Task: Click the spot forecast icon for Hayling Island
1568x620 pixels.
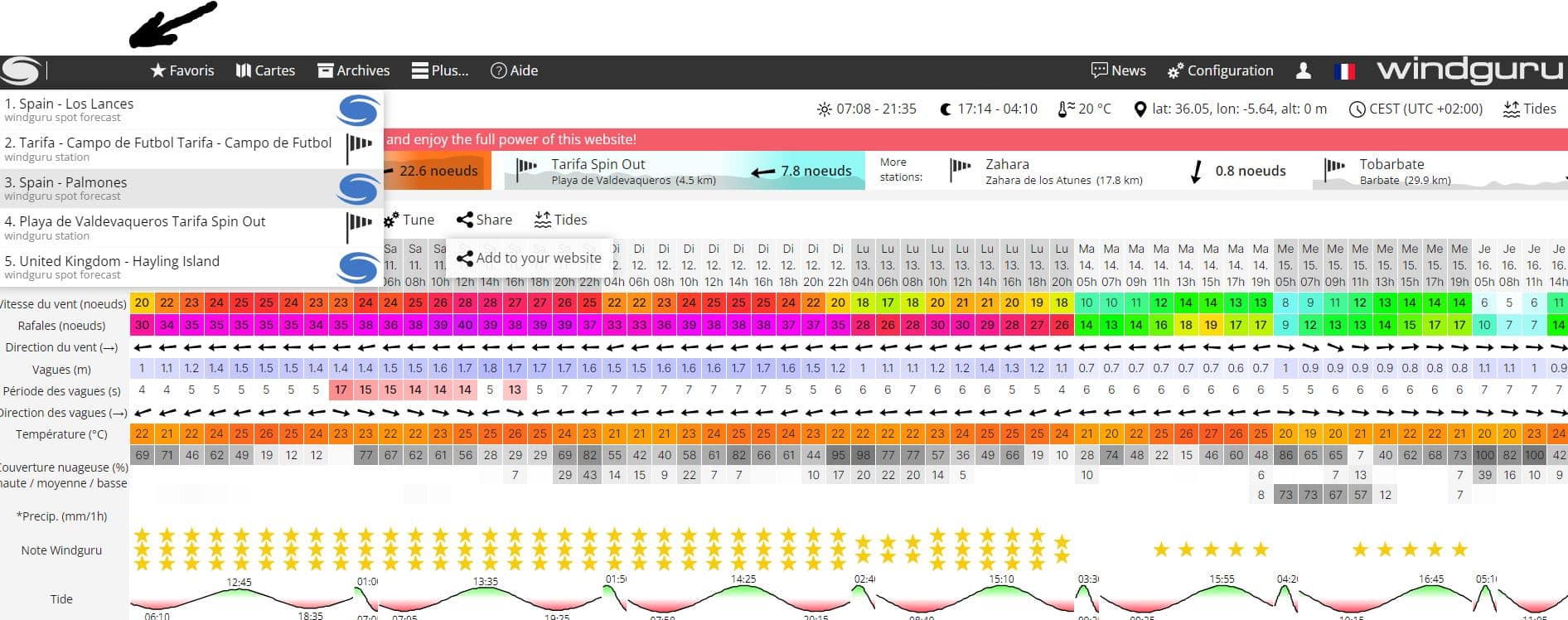Action: [358, 267]
